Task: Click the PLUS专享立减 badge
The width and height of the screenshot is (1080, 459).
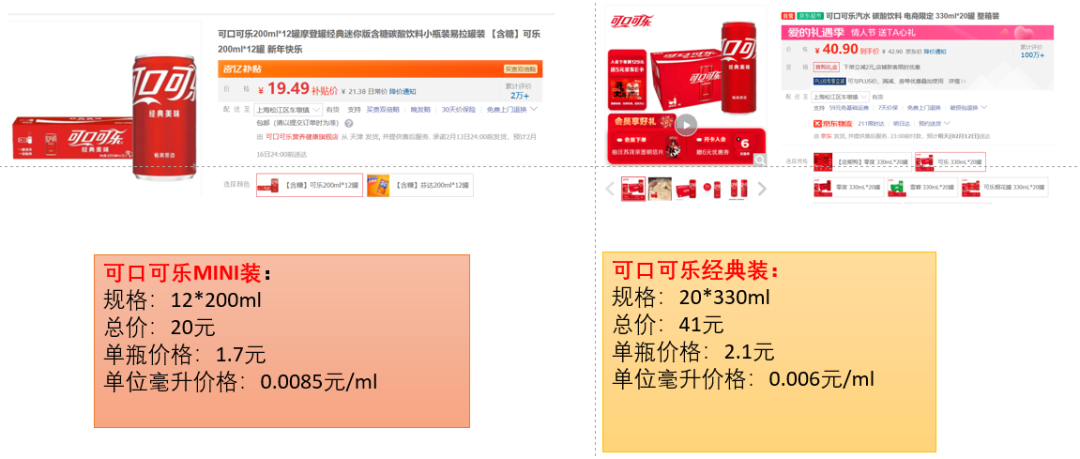Action: [831, 81]
